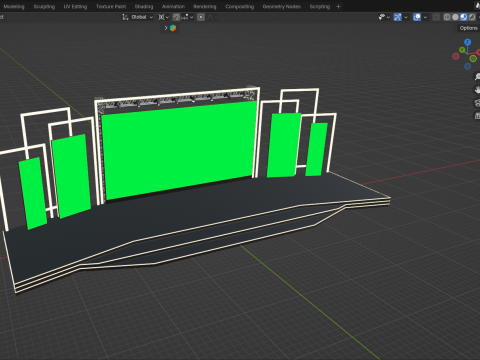Viewport: 480px width, 360px height.
Task: Toggle proportional editing
Action: [201, 17]
